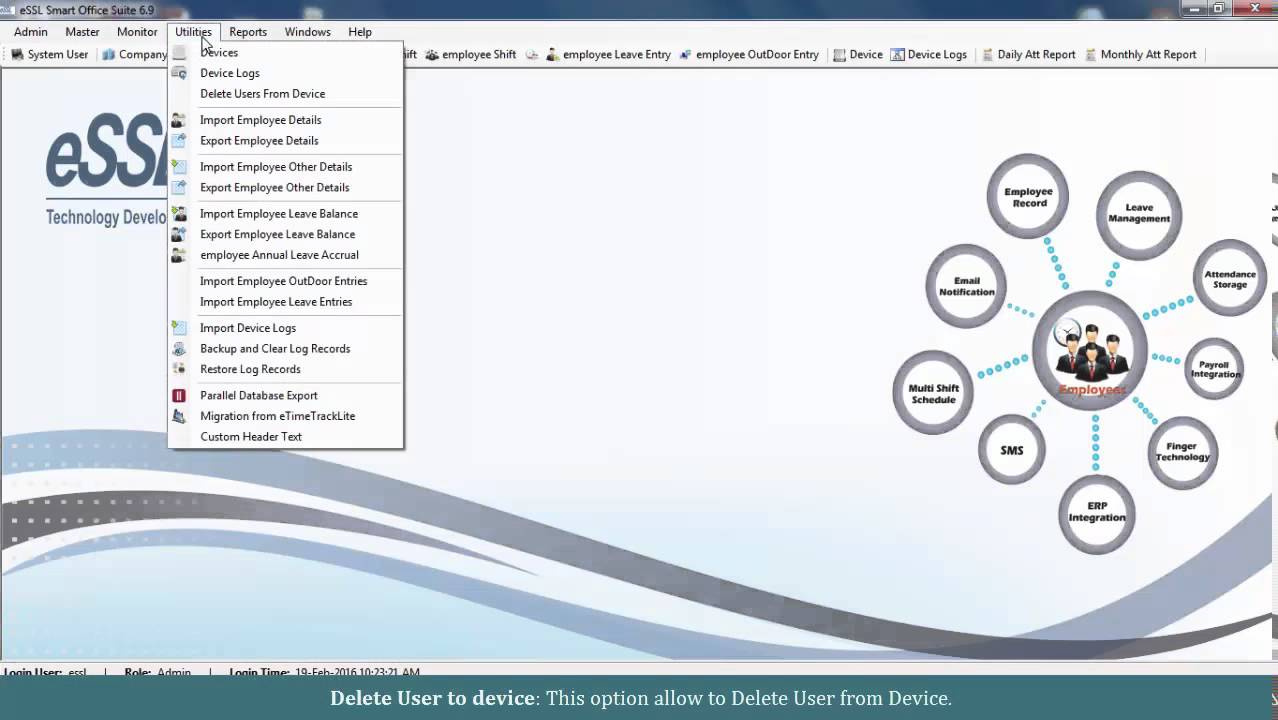Select Restore Log Records entry
Screen dimensions: 1278x720
pos(286,370)
